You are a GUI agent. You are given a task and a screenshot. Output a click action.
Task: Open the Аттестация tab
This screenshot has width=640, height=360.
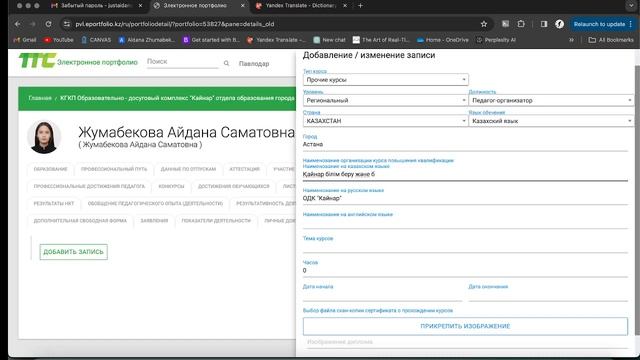pos(244,169)
